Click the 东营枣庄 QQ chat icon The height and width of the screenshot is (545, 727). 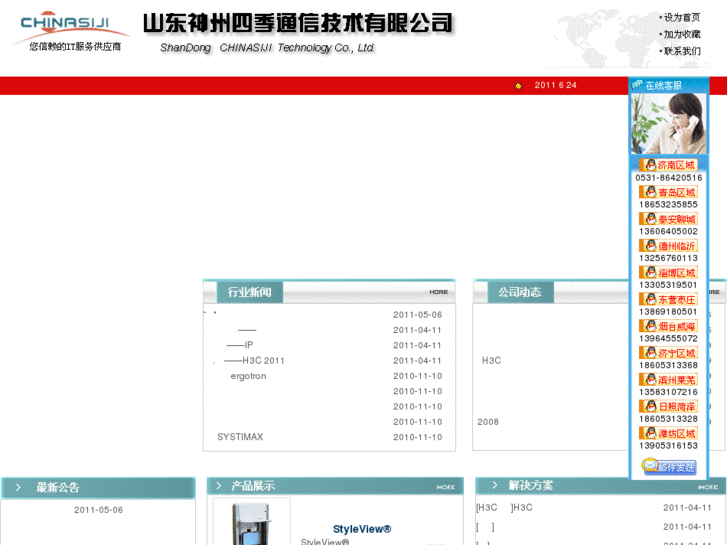coord(668,299)
